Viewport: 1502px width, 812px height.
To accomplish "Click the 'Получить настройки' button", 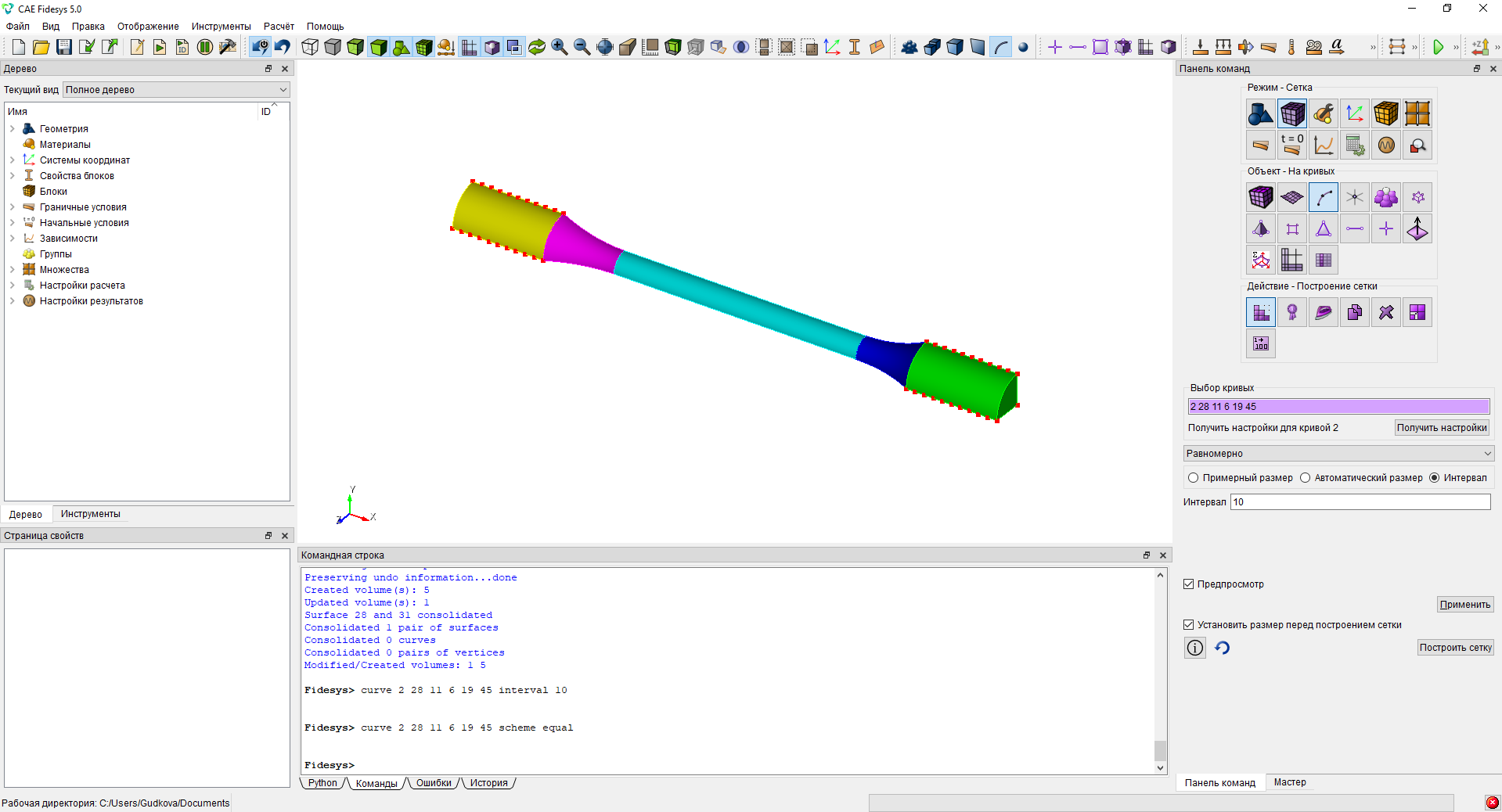I will coord(1442,428).
